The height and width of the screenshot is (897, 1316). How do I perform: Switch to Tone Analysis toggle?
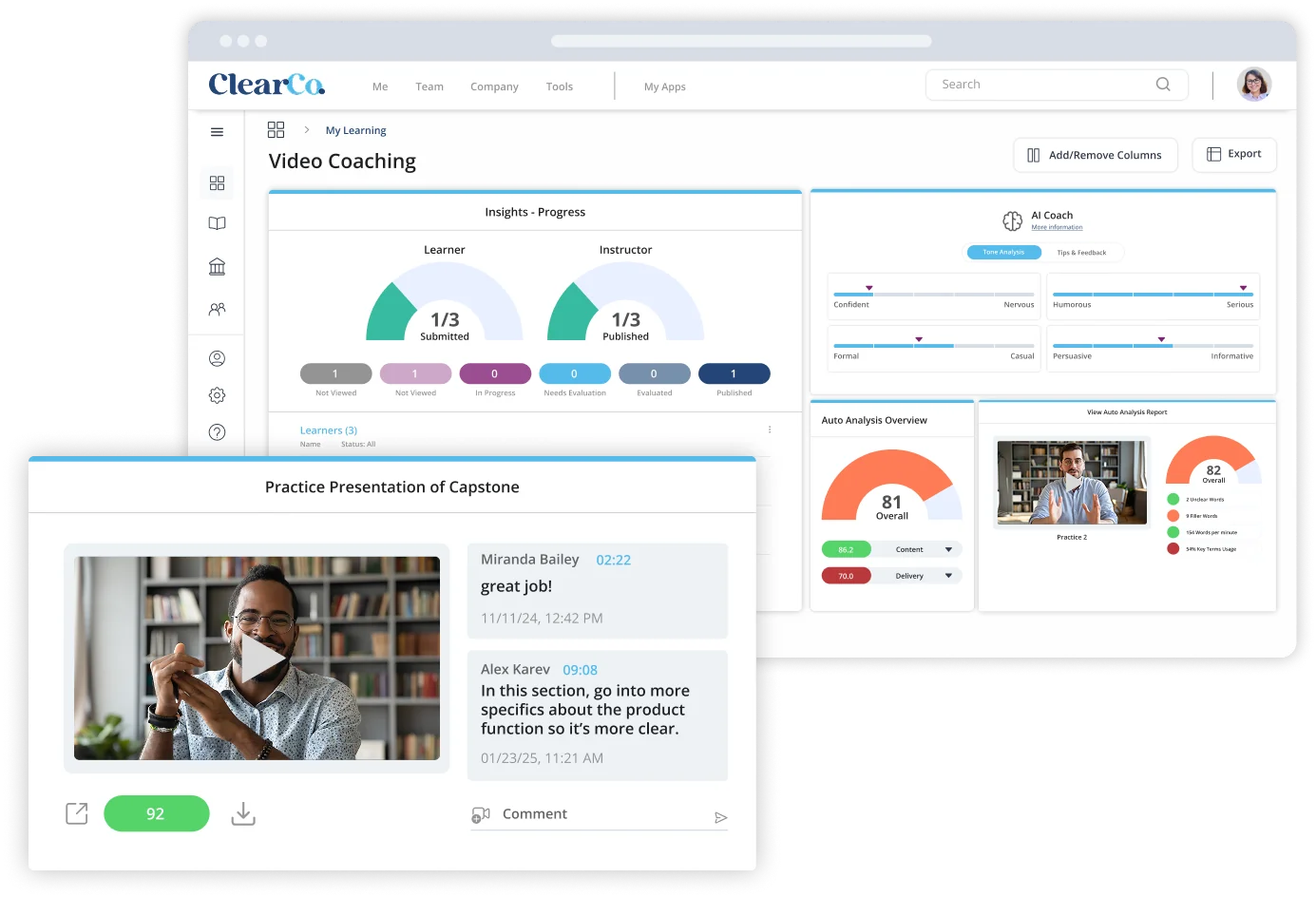pyautogui.click(x=1003, y=253)
